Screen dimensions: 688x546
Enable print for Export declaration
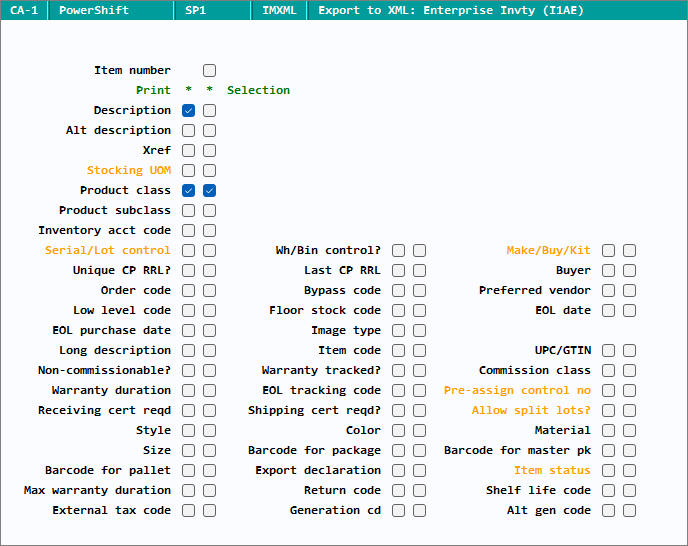pyautogui.click(x=398, y=471)
